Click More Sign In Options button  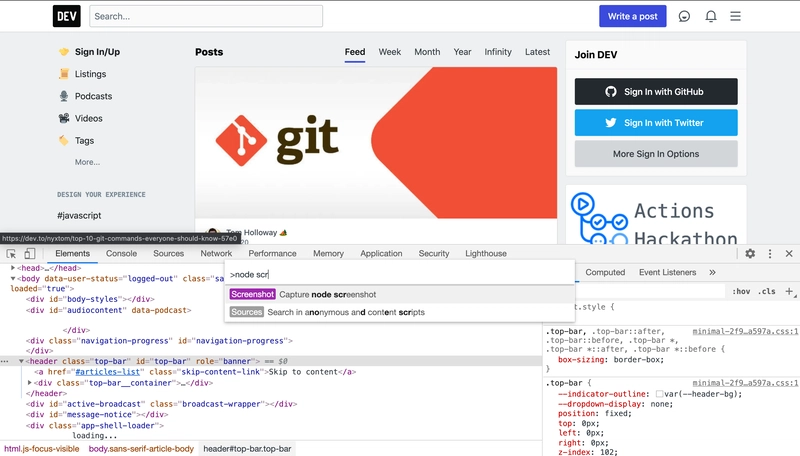656,154
